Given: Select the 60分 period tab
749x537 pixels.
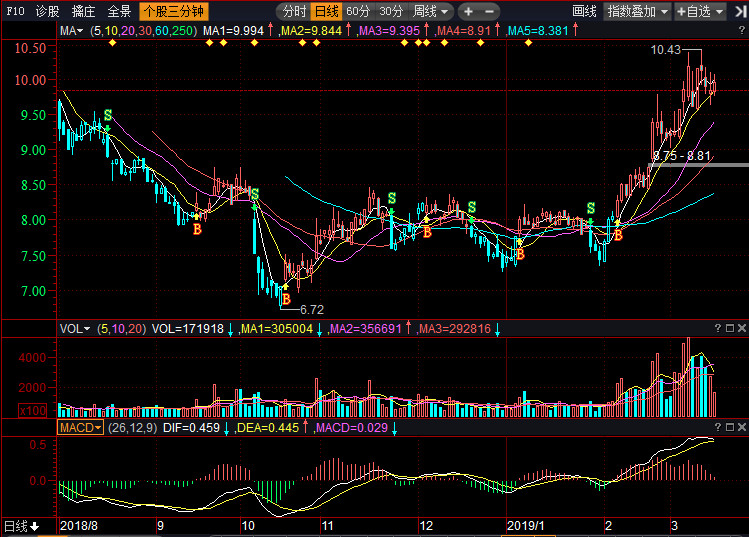Looking at the screenshot, I should pyautogui.click(x=358, y=11).
